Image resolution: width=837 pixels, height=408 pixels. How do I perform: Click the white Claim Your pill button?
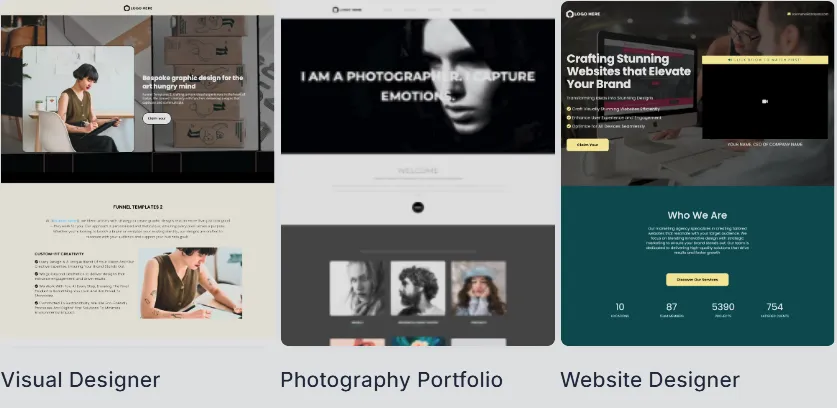tap(156, 119)
